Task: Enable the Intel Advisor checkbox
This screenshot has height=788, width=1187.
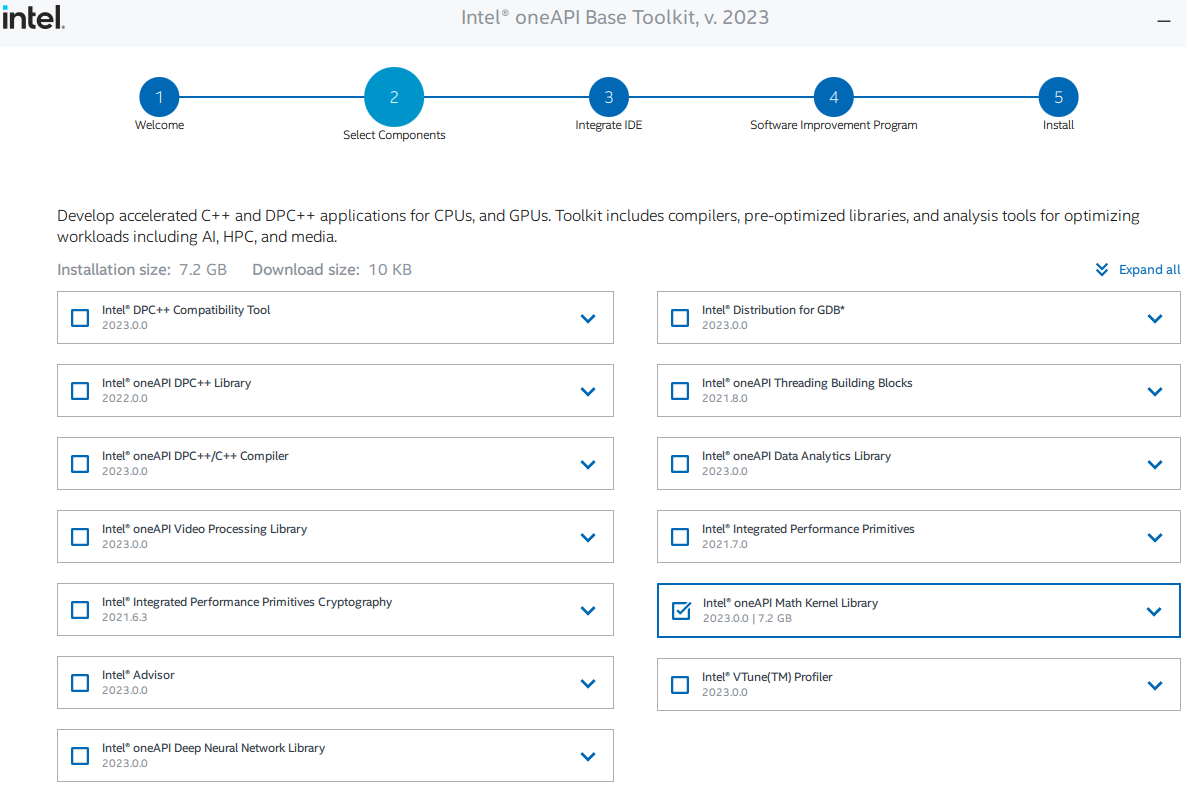Action: click(79, 683)
